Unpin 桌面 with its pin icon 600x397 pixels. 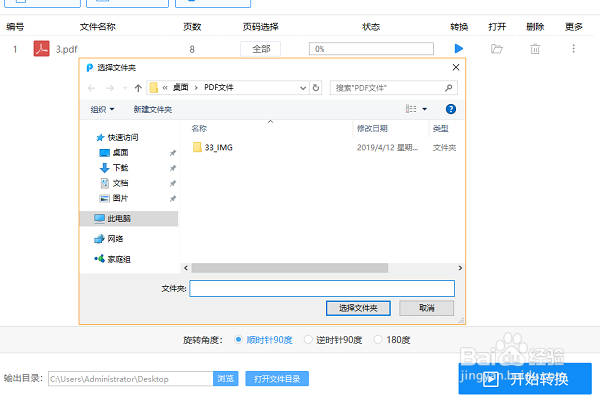tap(173, 153)
